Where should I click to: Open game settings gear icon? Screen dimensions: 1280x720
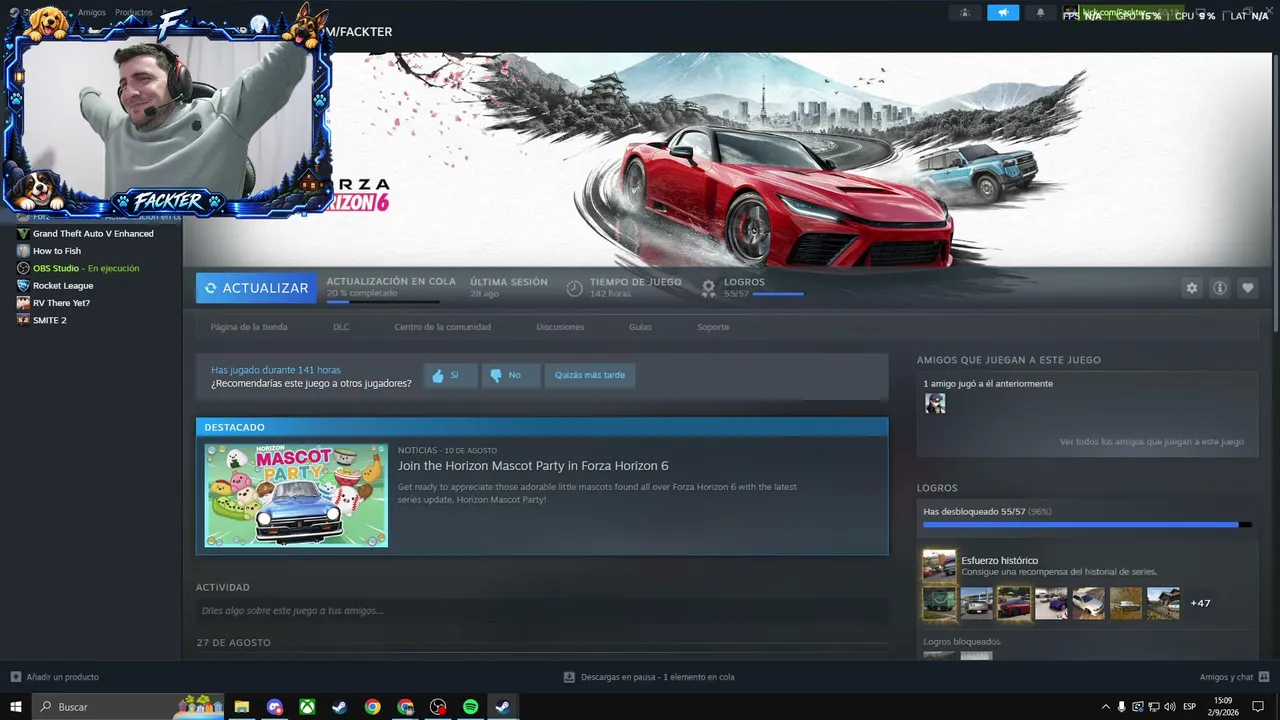[x=1192, y=288]
